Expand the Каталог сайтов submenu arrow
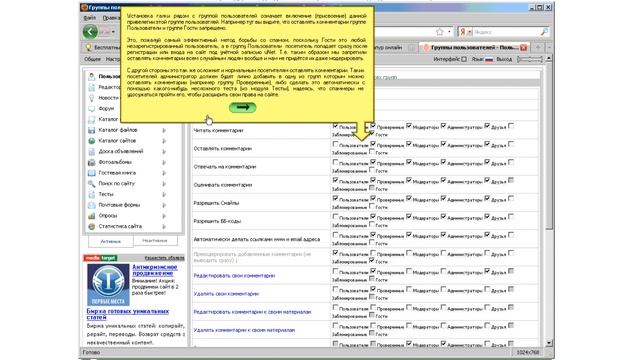This screenshot has width=640, height=360. coord(164,141)
